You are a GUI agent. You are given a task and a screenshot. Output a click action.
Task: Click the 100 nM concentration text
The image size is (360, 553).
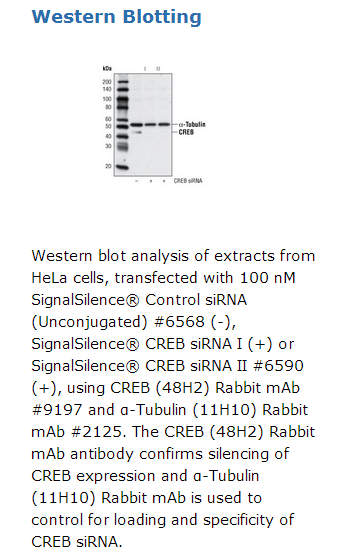[x=267, y=278]
